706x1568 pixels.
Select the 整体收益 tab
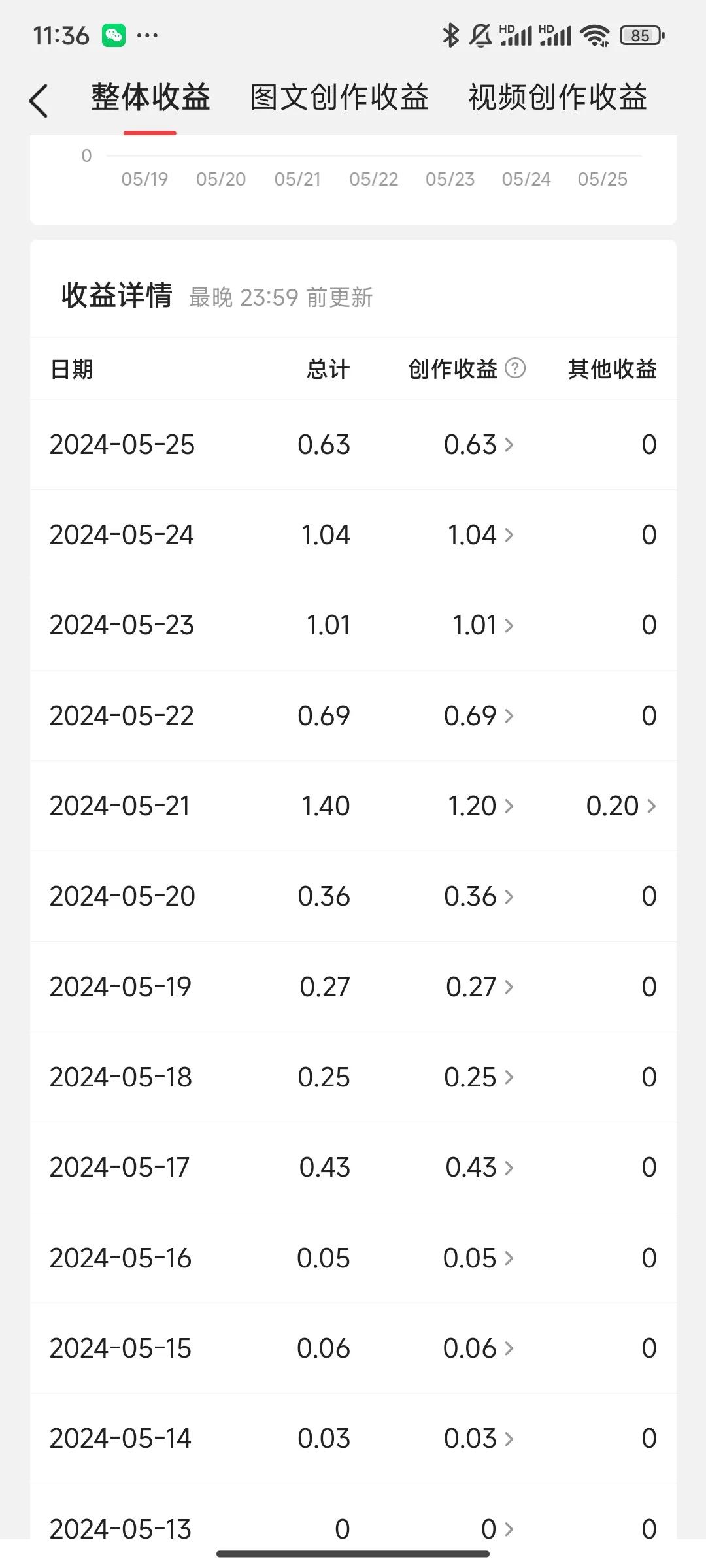pyautogui.click(x=150, y=98)
